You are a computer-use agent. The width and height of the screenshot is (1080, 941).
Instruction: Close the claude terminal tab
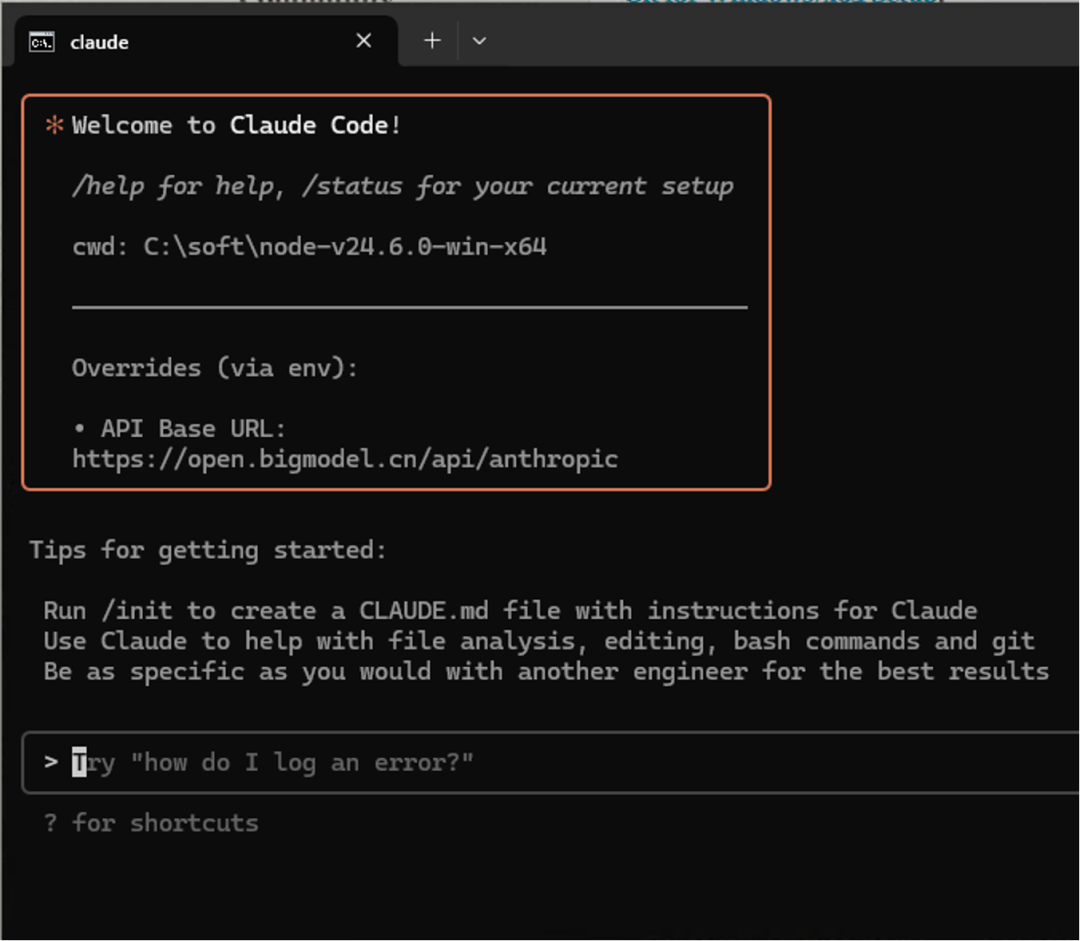[x=364, y=41]
